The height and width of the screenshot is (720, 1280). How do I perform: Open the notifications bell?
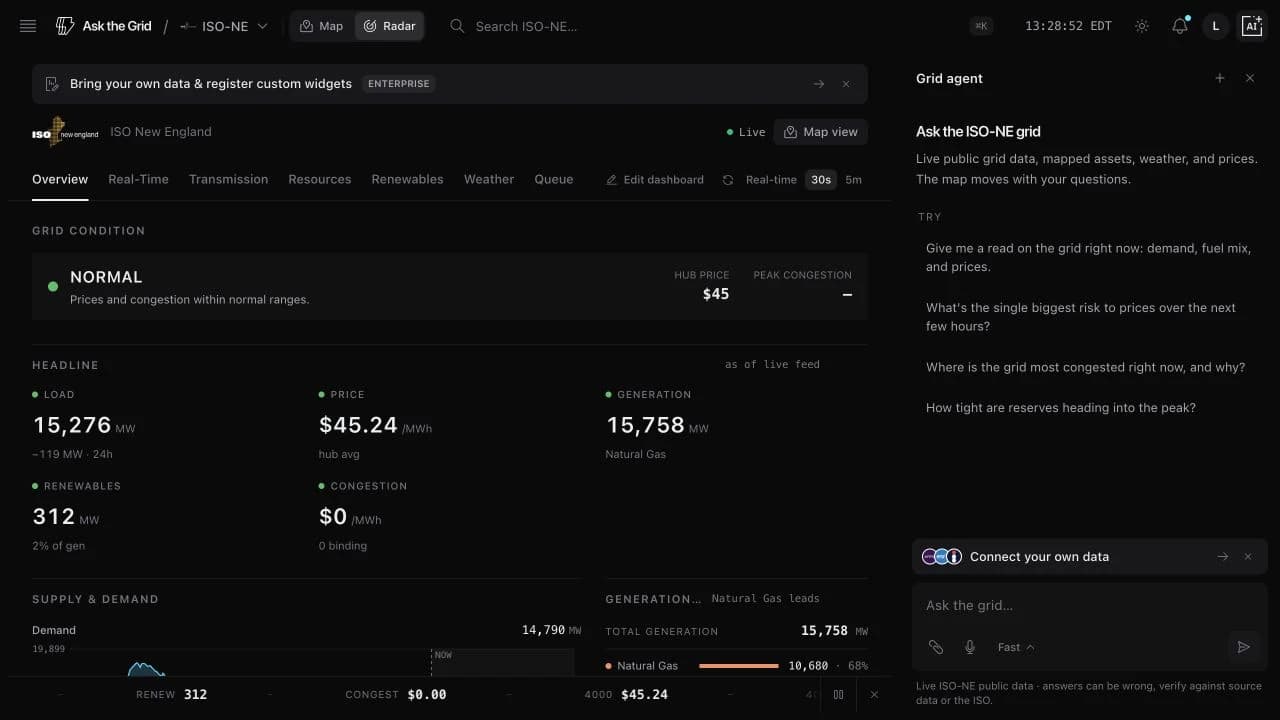tap(1180, 26)
